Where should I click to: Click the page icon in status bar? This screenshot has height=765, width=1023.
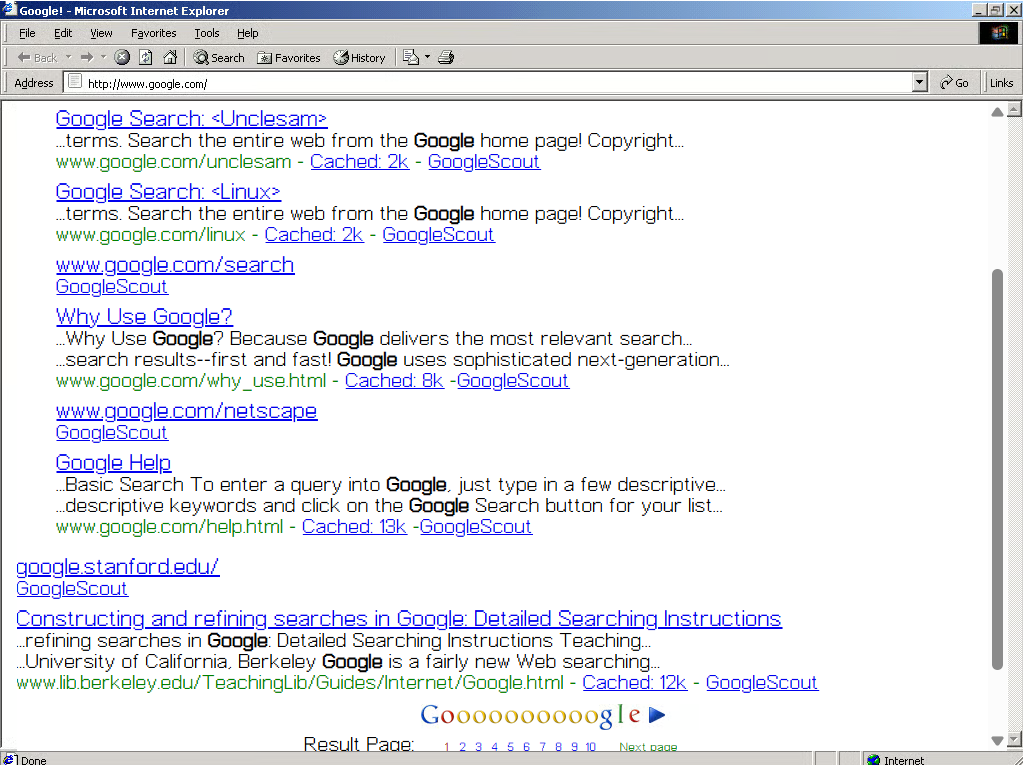[10, 759]
